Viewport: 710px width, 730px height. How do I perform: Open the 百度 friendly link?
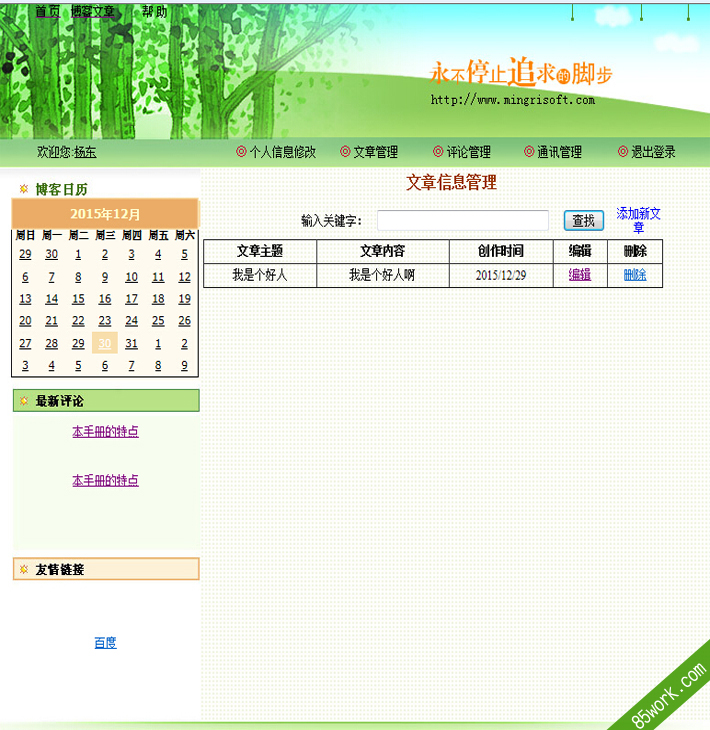105,642
